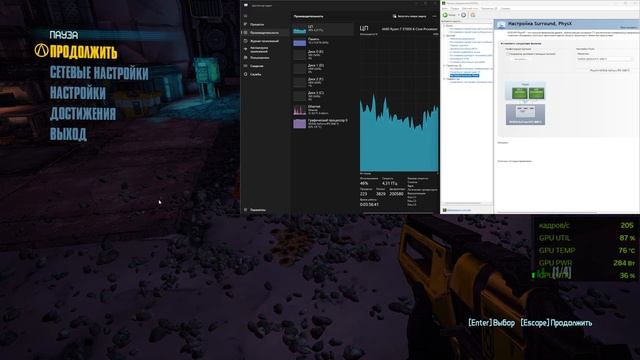
Task: Open Справка menu in NVIDIA panel
Action: click(505, 9)
